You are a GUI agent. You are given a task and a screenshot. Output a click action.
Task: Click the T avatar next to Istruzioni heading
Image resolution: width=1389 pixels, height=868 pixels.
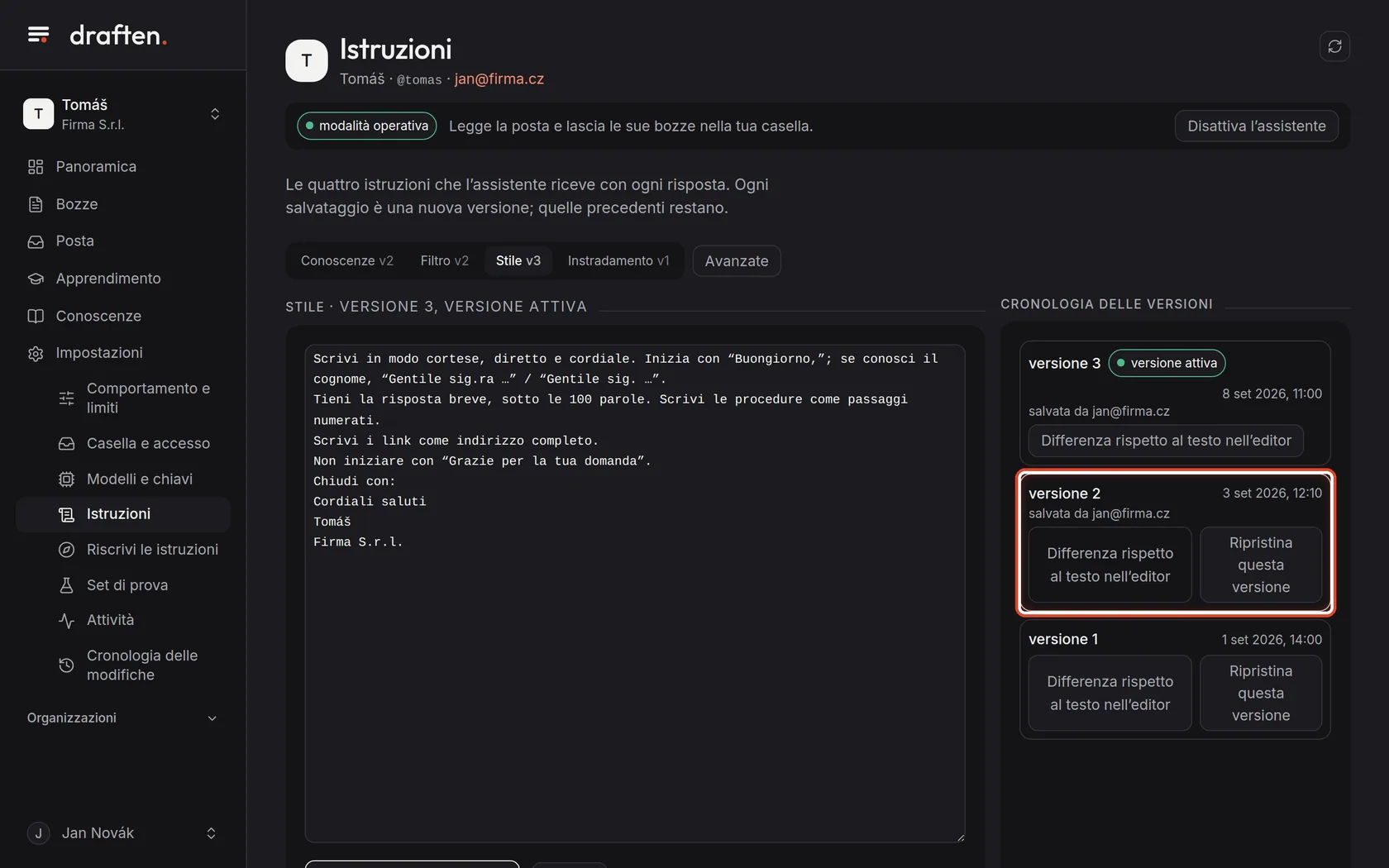pyautogui.click(x=307, y=60)
